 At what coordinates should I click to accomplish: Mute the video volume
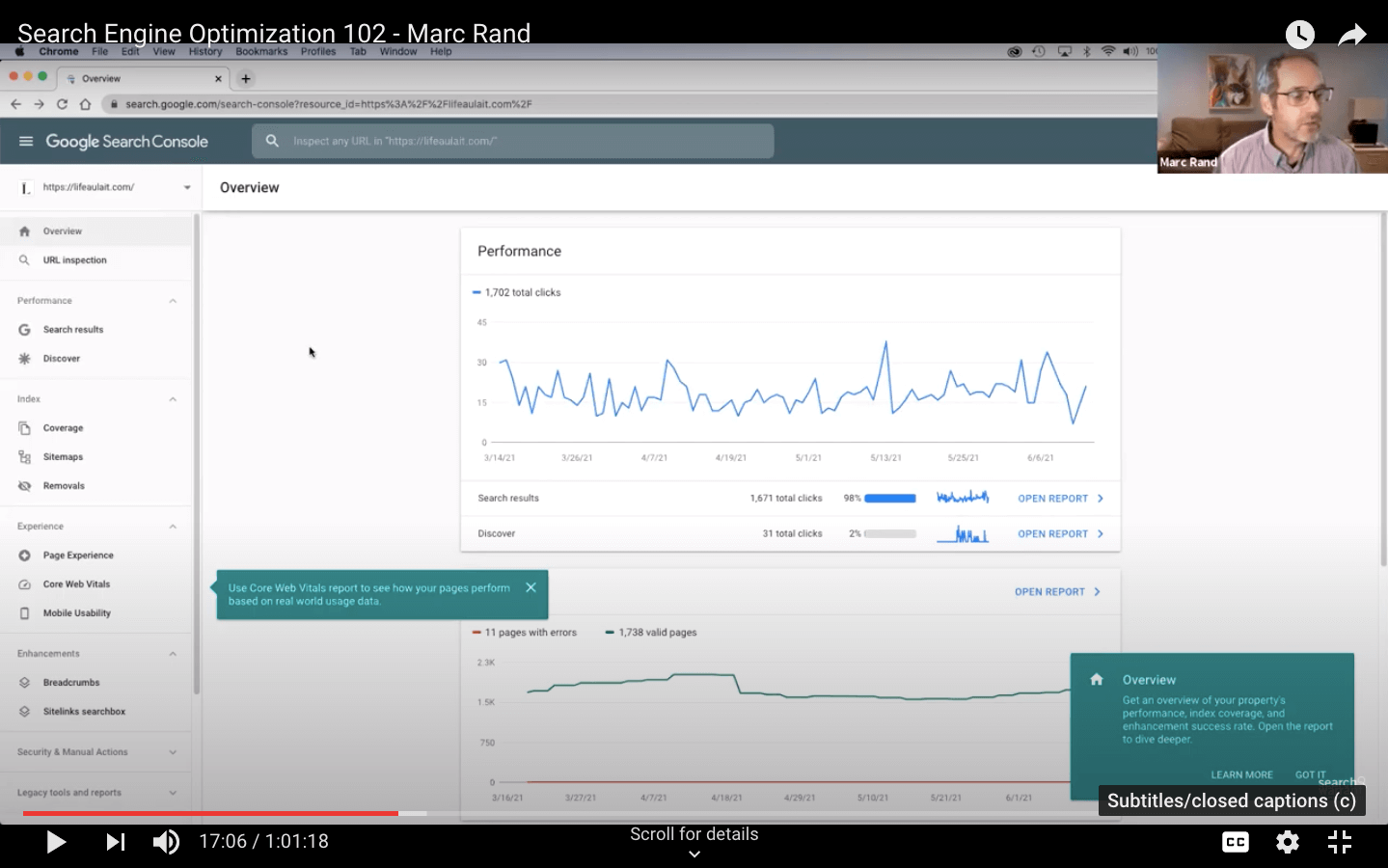(166, 842)
